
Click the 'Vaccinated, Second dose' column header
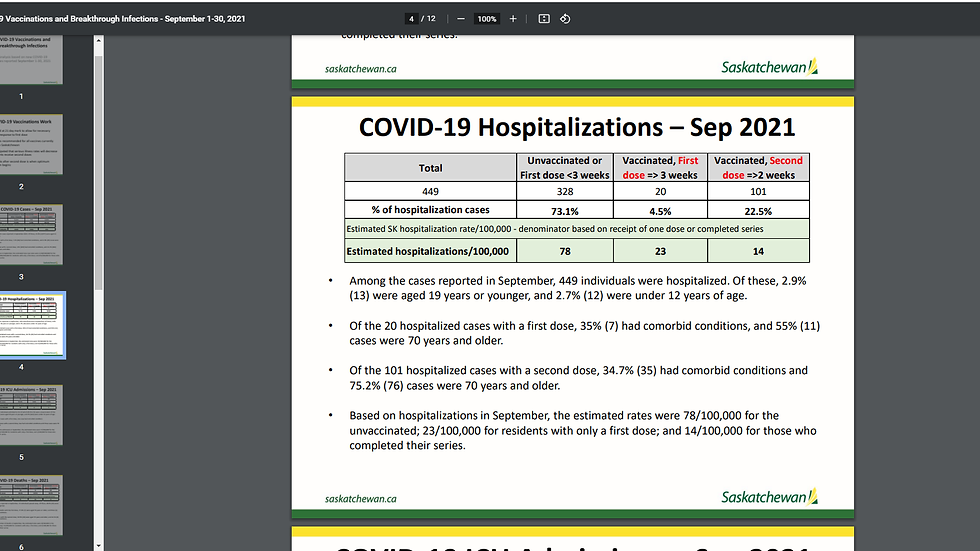click(x=758, y=167)
